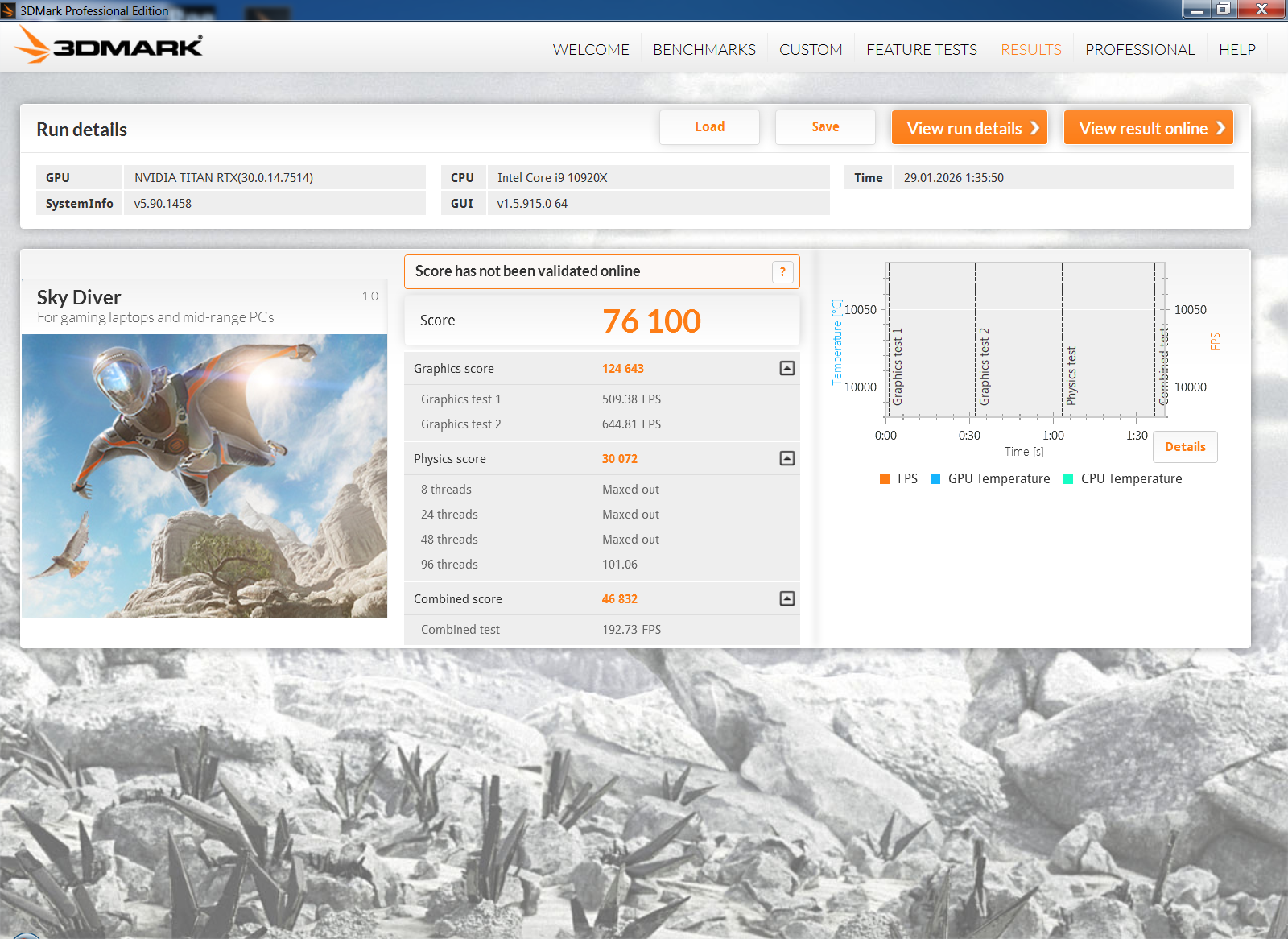Go to the Welcome tab

tap(590, 50)
